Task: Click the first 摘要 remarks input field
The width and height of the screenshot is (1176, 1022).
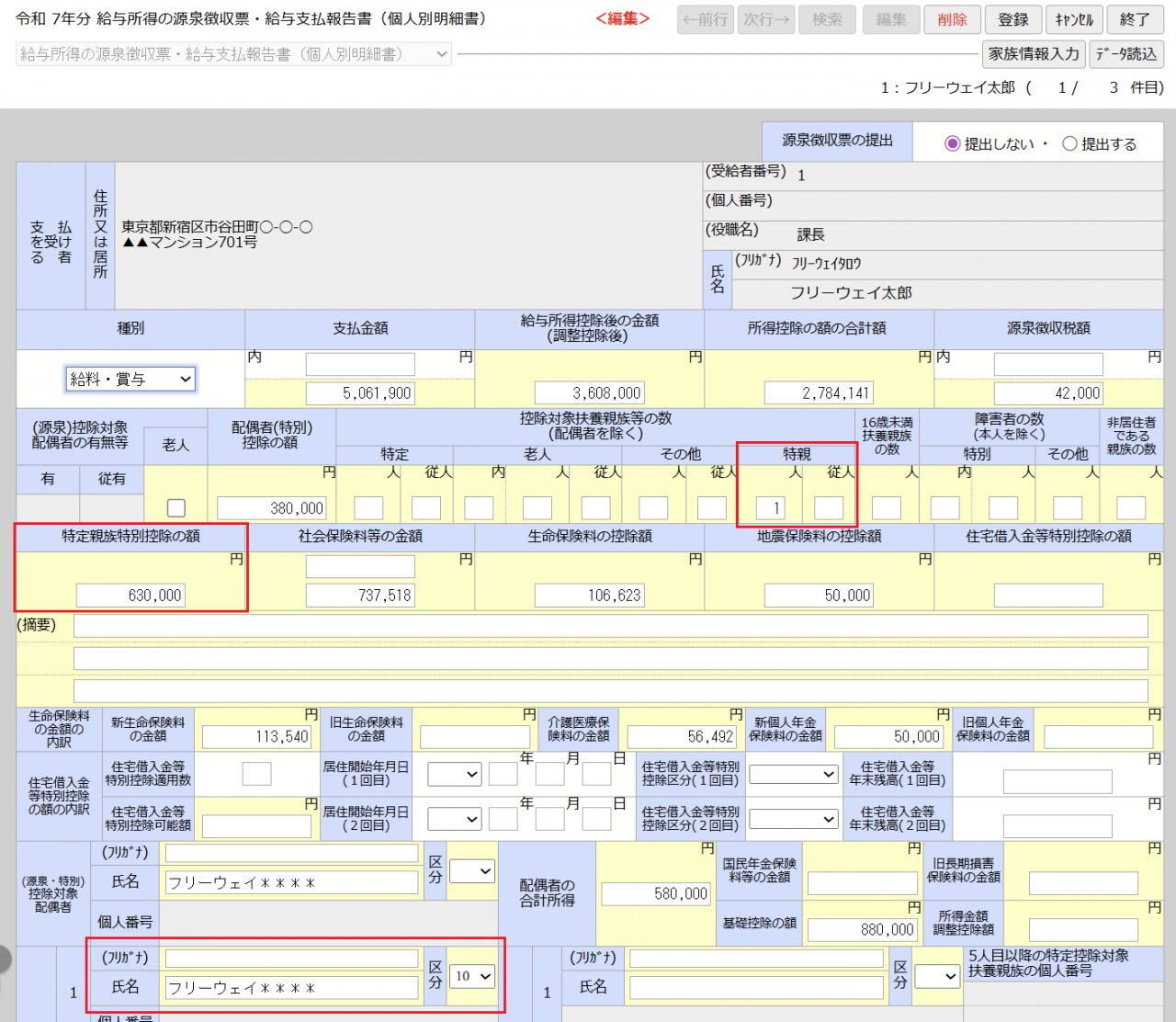Action: click(606, 626)
